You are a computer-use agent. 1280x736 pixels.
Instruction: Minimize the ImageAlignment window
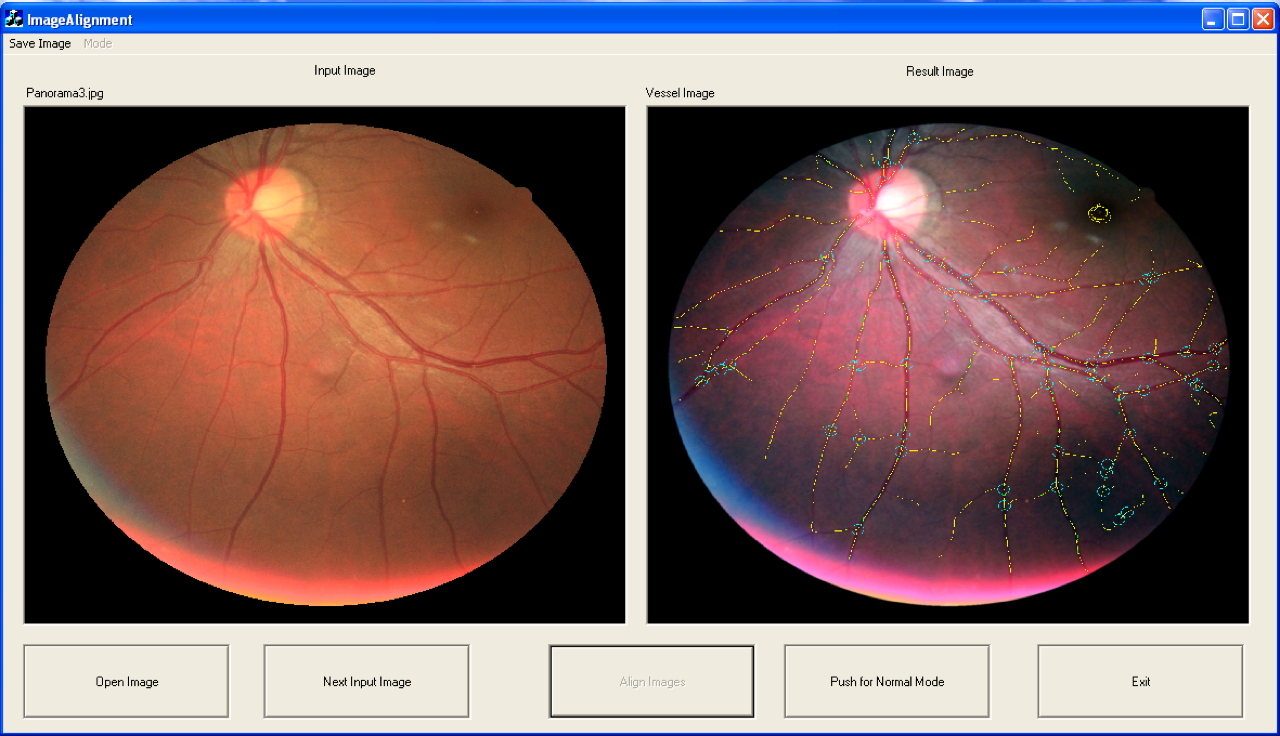(1213, 19)
